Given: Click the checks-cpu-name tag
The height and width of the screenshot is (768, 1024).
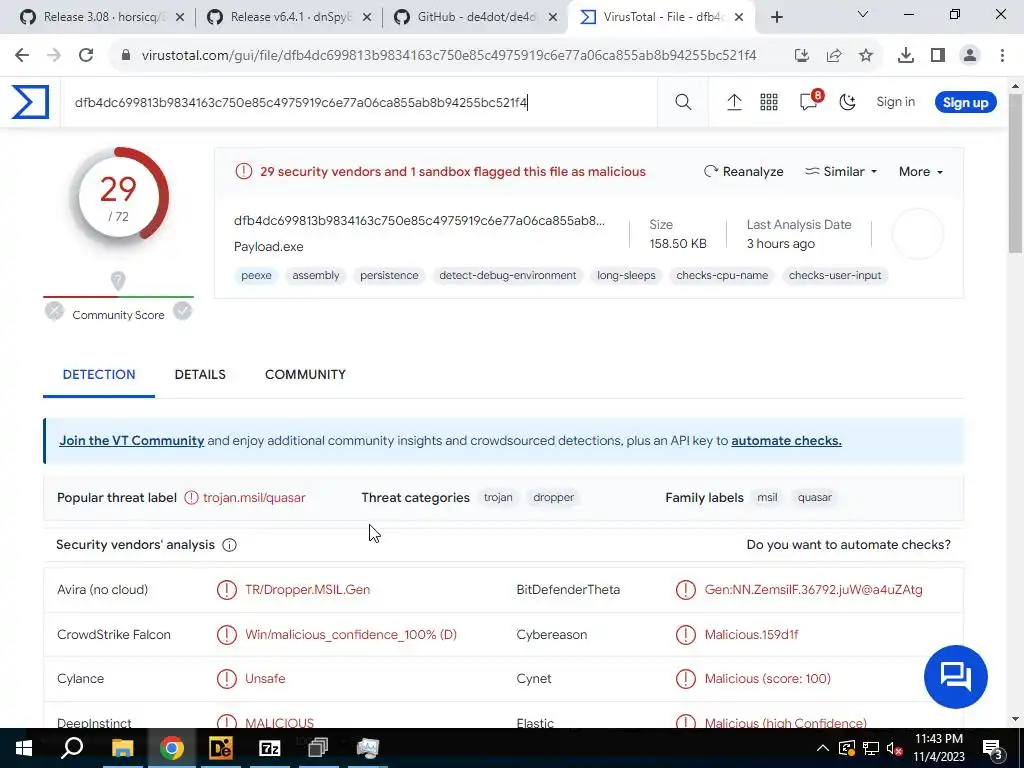Looking at the screenshot, I should (x=722, y=276).
